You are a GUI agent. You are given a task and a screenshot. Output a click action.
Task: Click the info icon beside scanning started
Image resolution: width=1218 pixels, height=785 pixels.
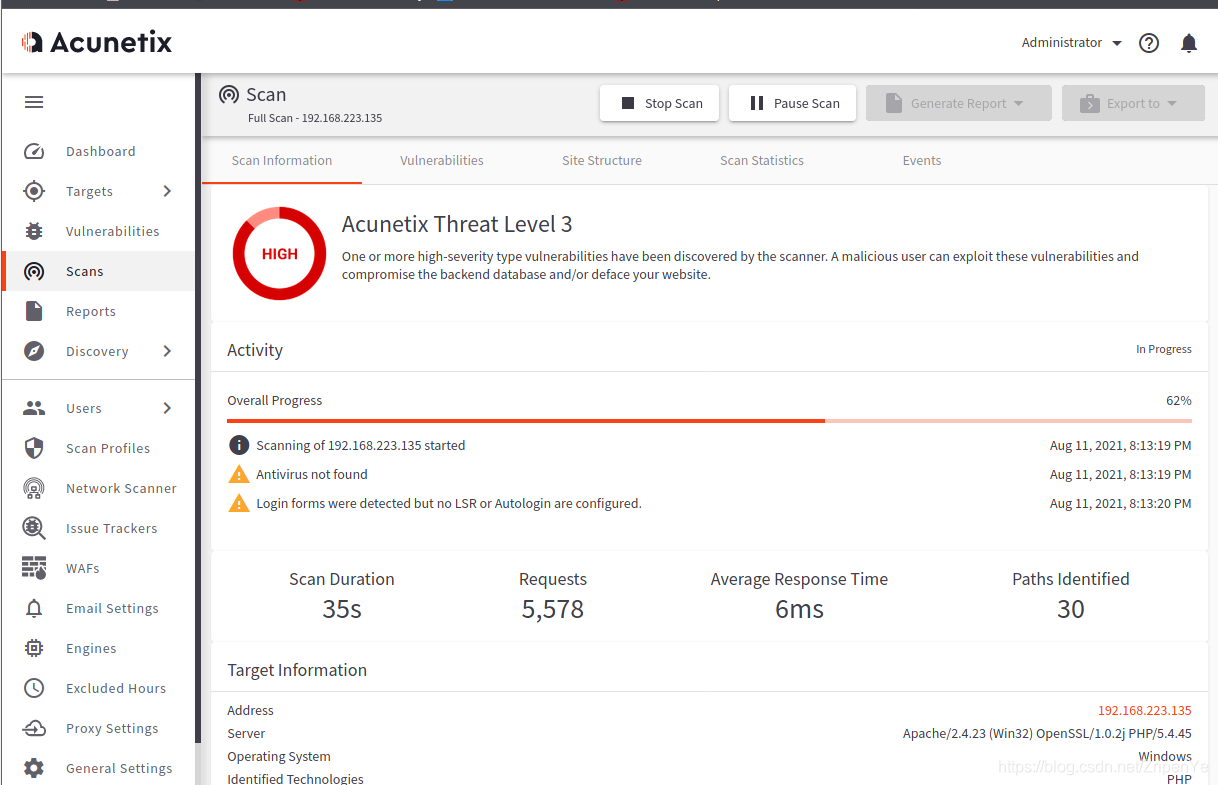(x=239, y=445)
